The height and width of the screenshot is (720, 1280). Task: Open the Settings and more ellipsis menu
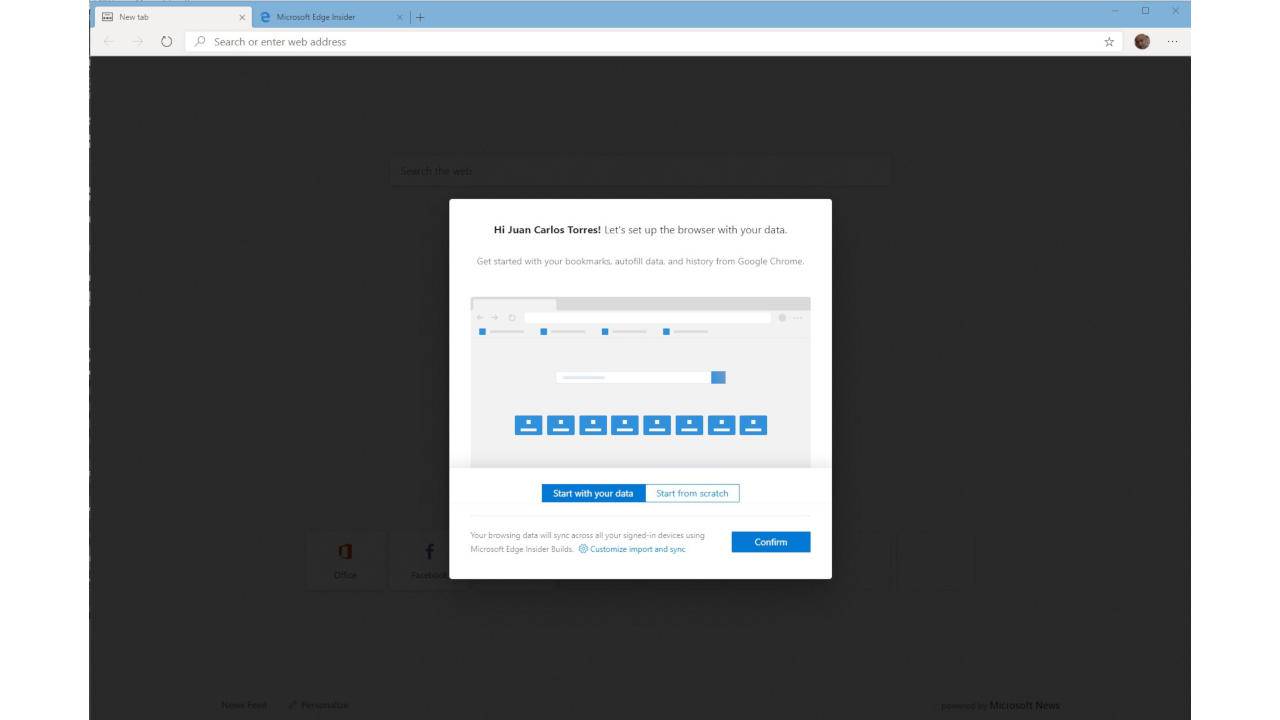point(1172,42)
